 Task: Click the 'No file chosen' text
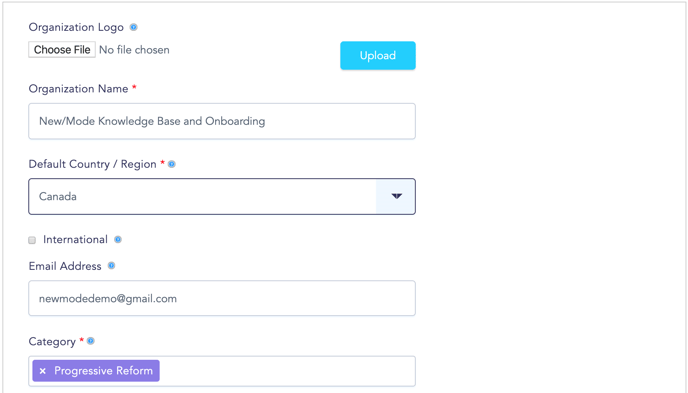tap(134, 50)
